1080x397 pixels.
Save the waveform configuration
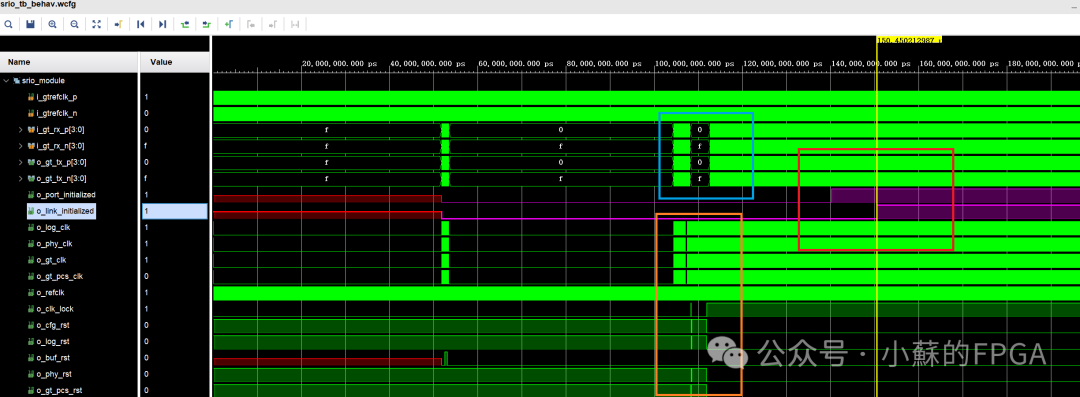click(x=30, y=24)
